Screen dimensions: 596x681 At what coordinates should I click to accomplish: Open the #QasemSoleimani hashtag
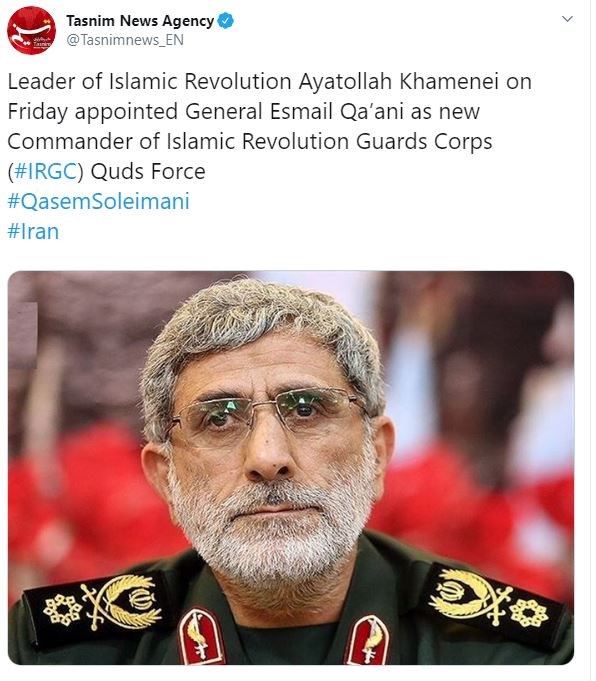[99, 201]
